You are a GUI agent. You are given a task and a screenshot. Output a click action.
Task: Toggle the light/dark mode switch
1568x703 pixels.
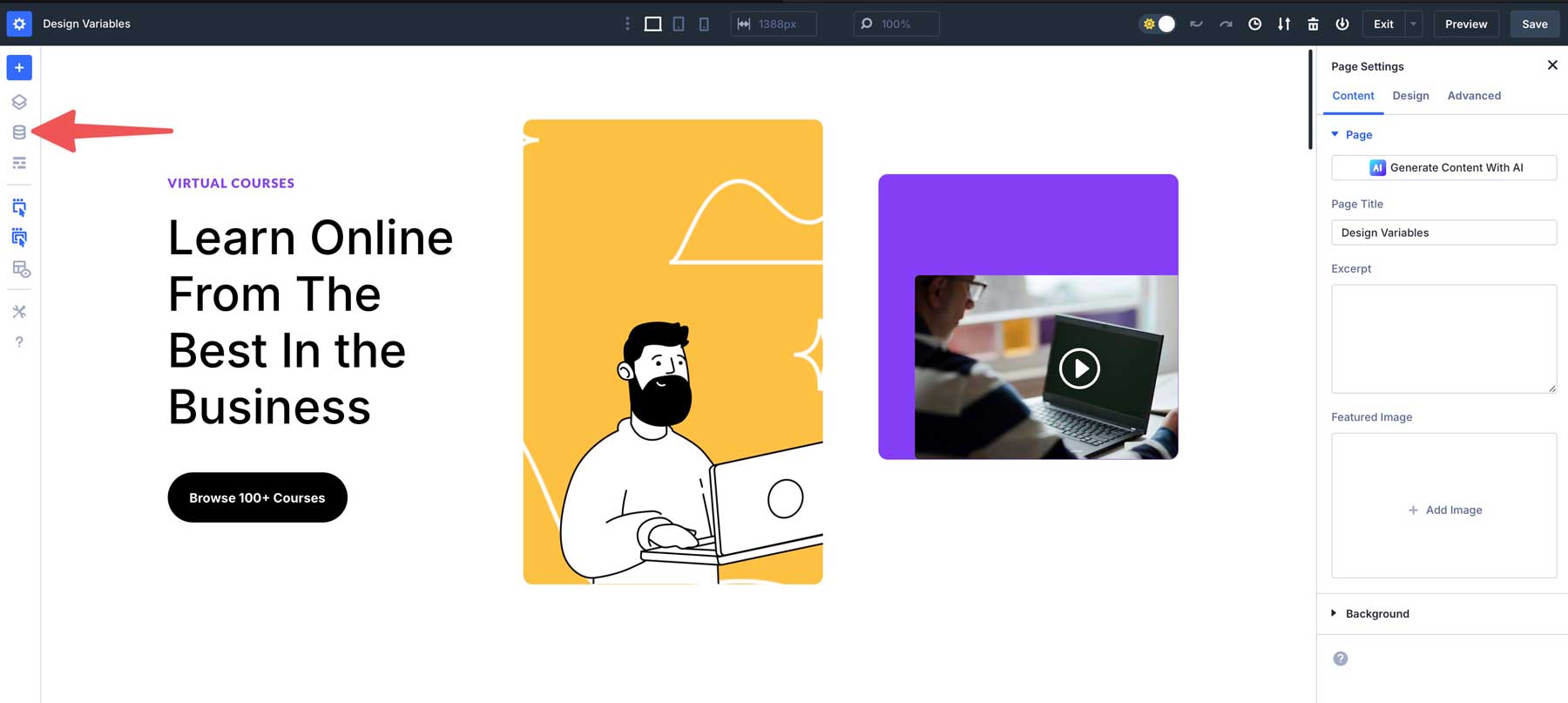click(x=1159, y=24)
